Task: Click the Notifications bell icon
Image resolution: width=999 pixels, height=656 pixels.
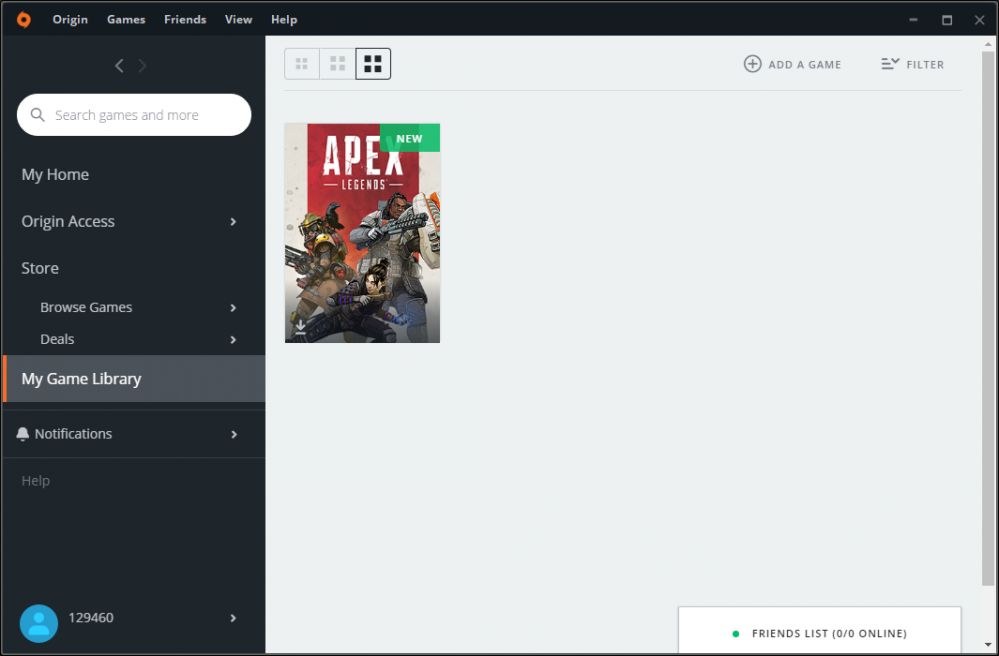Action: click(22, 434)
